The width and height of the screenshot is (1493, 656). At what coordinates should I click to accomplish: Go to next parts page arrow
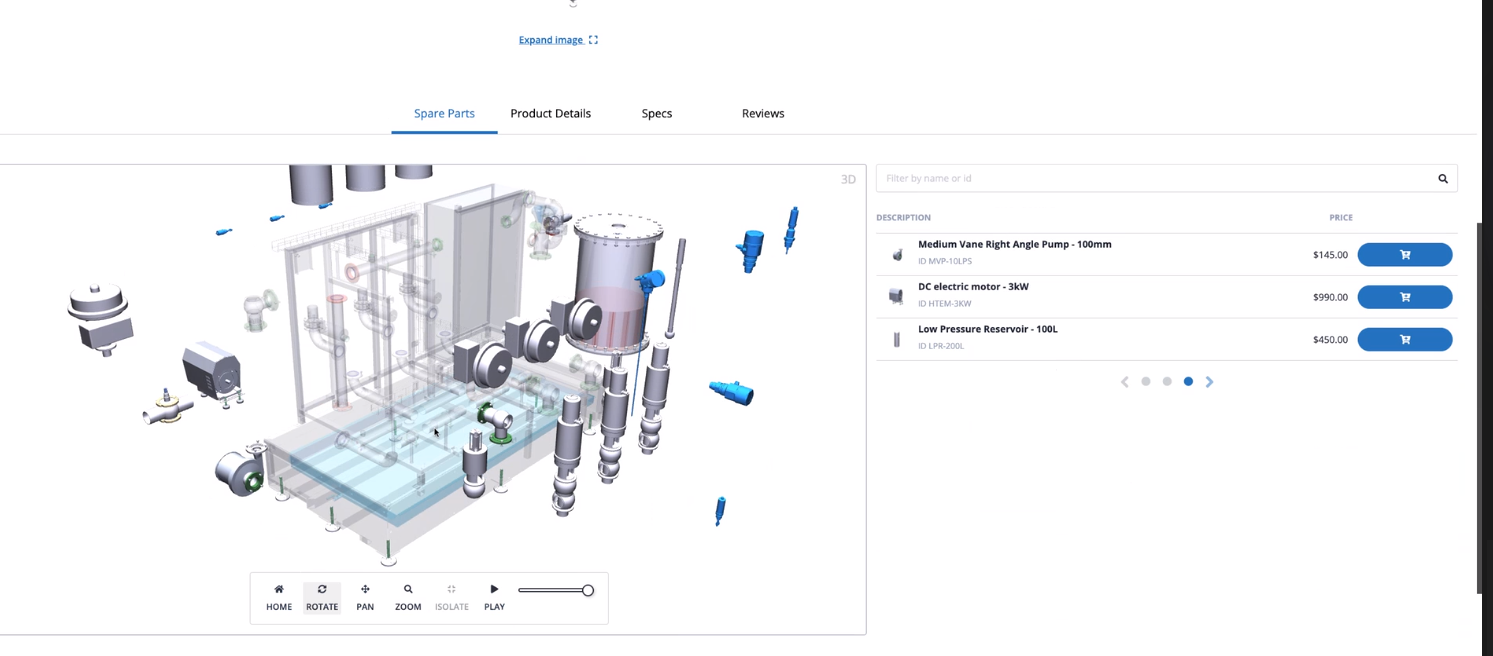tap(1209, 382)
